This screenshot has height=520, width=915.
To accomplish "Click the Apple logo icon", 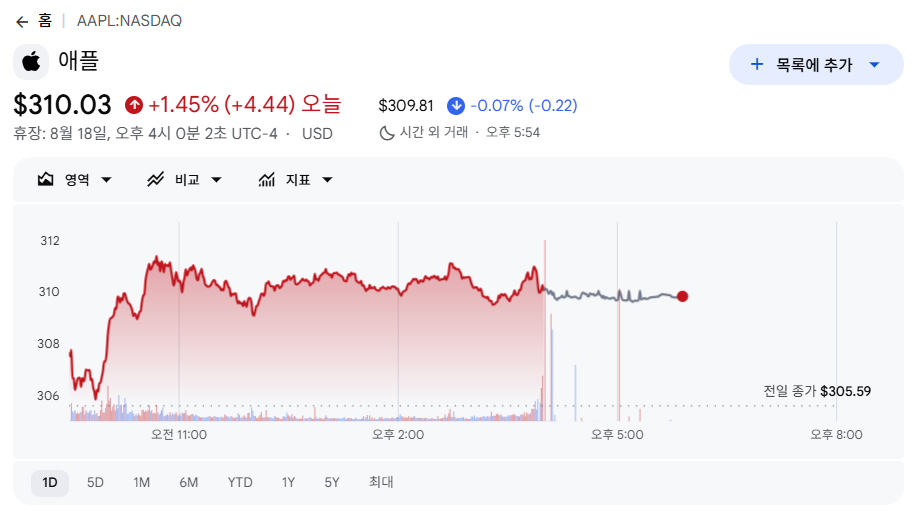I will click(x=31, y=62).
